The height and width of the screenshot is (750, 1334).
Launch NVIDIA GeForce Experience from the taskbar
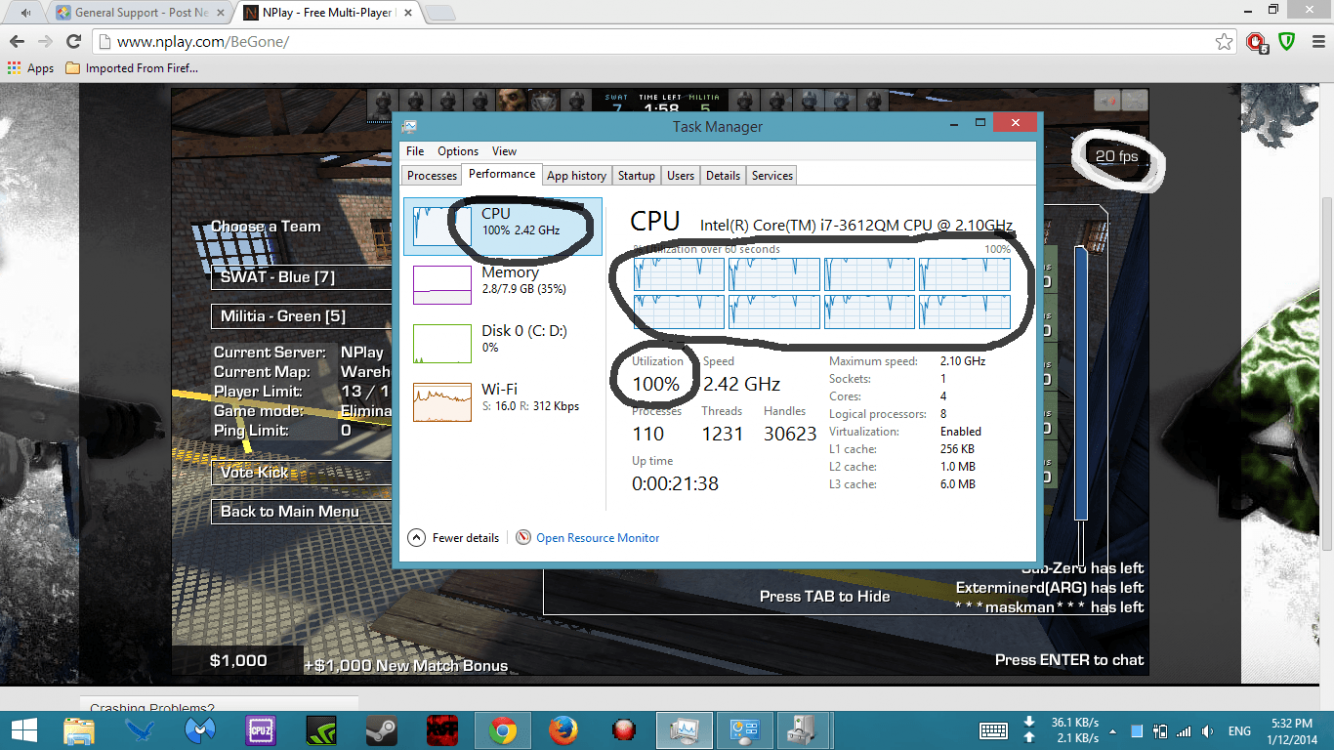click(x=322, y=730)
